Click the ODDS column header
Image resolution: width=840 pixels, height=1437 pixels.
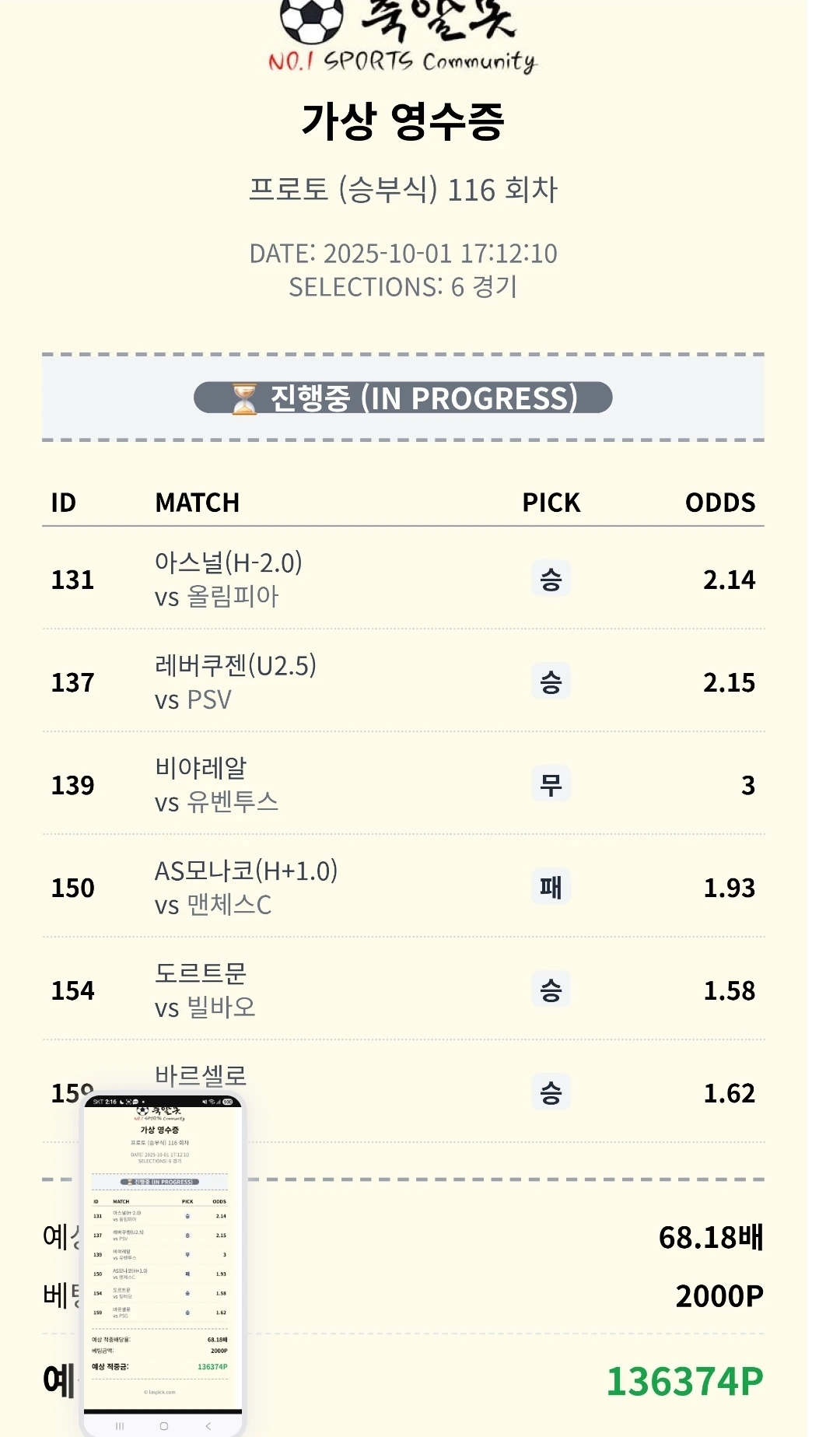click(x=719, y=503)
